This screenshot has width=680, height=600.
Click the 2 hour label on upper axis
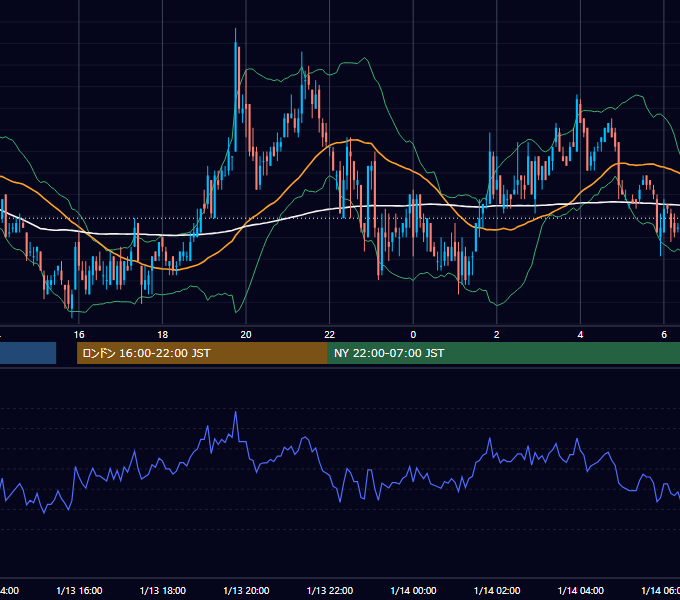497,335
